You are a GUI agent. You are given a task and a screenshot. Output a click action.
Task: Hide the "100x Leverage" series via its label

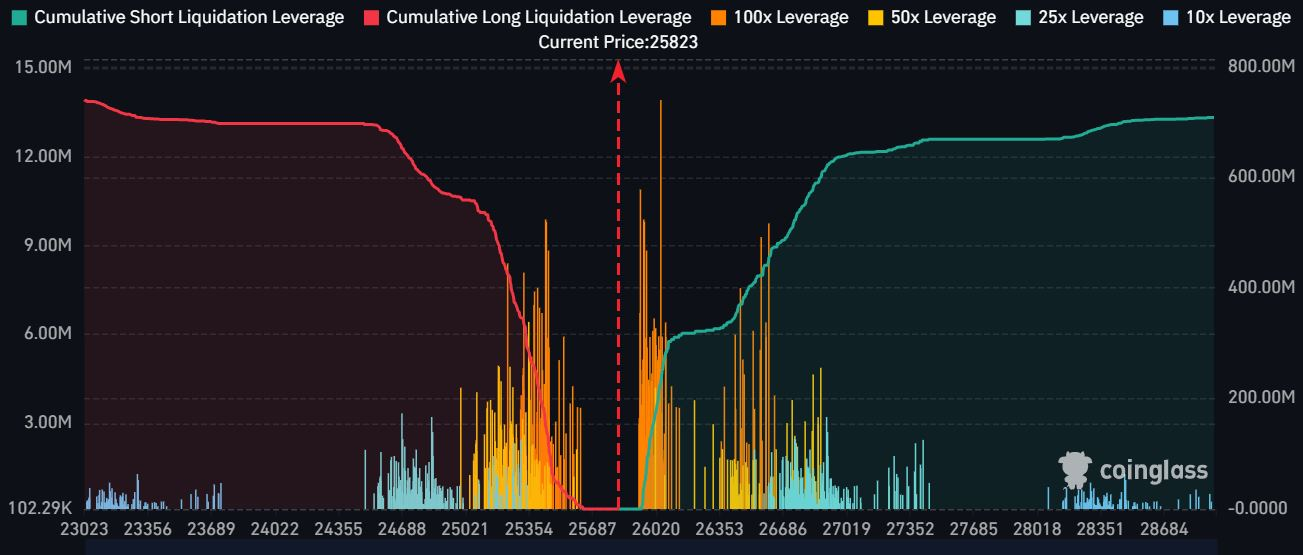coord(791,17)
